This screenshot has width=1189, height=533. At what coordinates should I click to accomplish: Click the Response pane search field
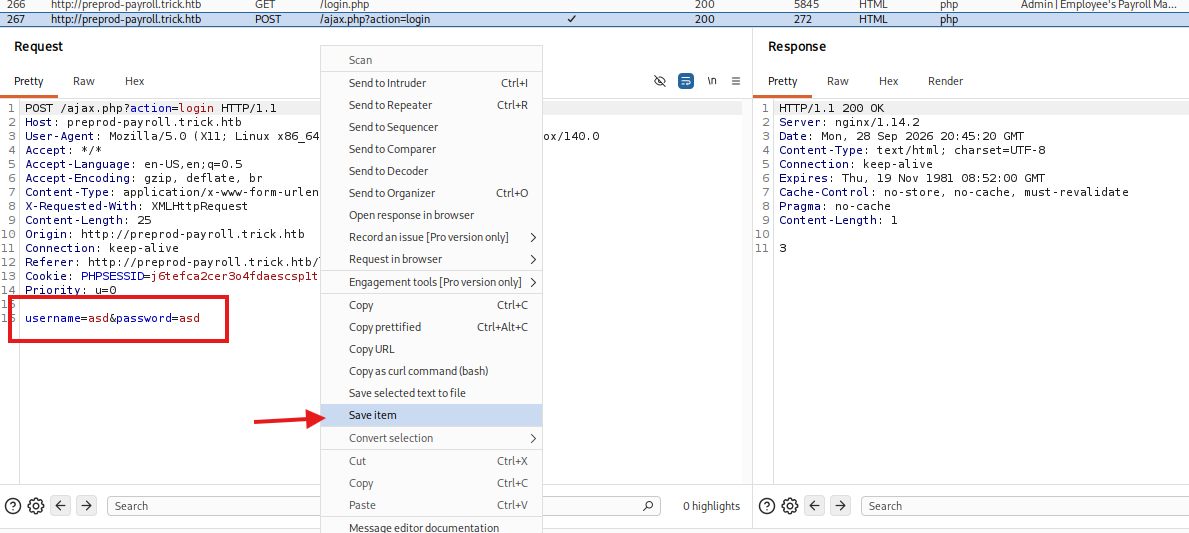coord(1024,506)
